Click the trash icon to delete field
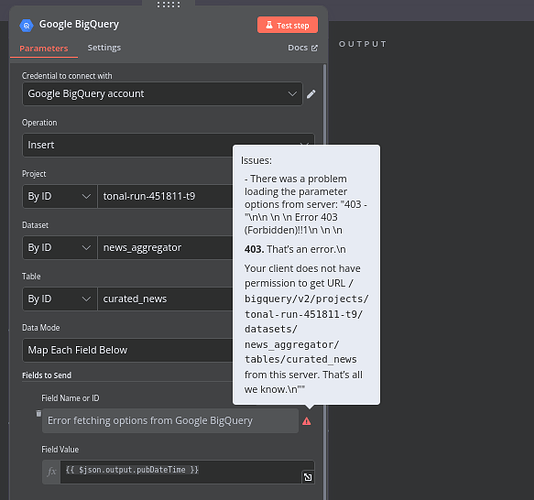Viewport: 534px width, 500px height. click(x=38, y=413)
